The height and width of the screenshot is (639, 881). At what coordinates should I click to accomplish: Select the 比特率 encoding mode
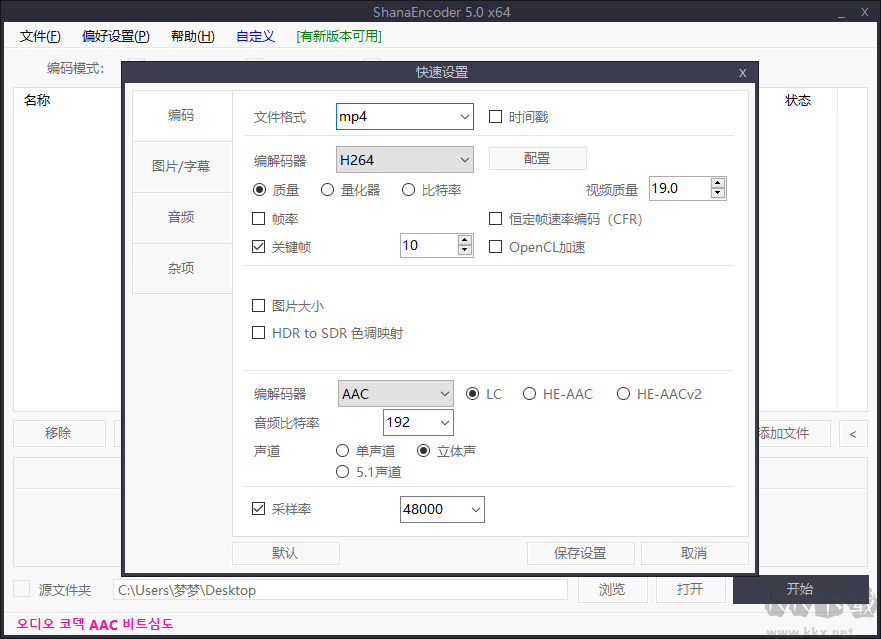408,189
